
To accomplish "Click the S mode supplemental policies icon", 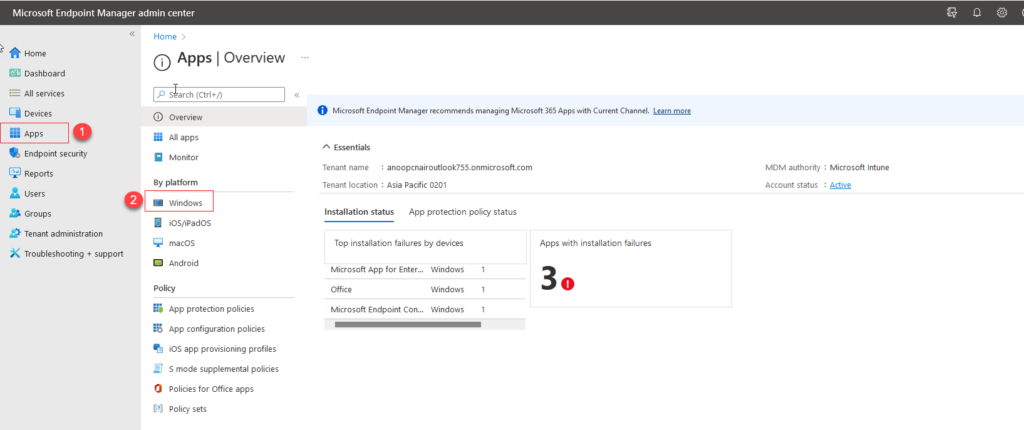I will 157,369.
